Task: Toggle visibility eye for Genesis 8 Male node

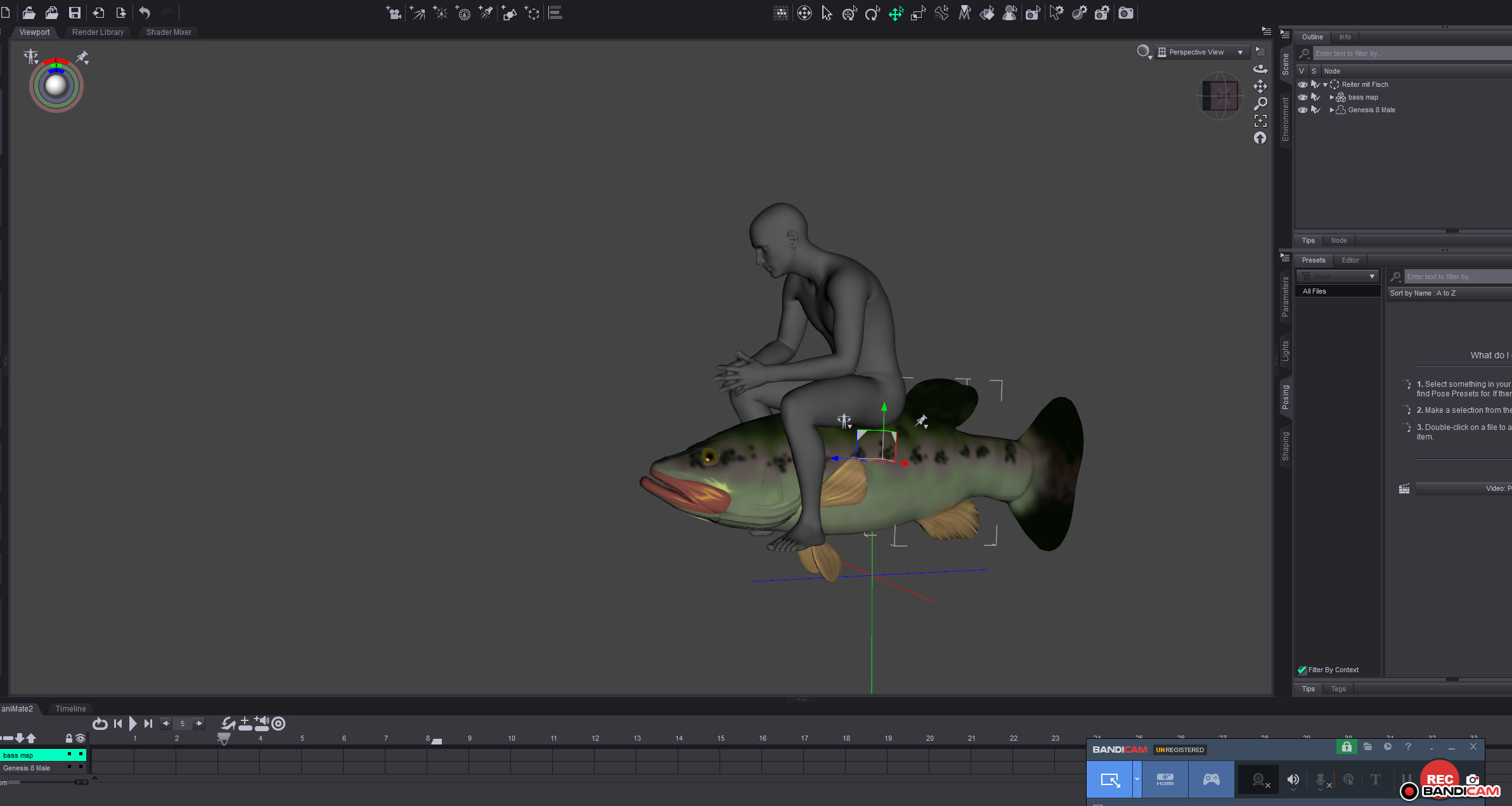Action: point(1302,110)
